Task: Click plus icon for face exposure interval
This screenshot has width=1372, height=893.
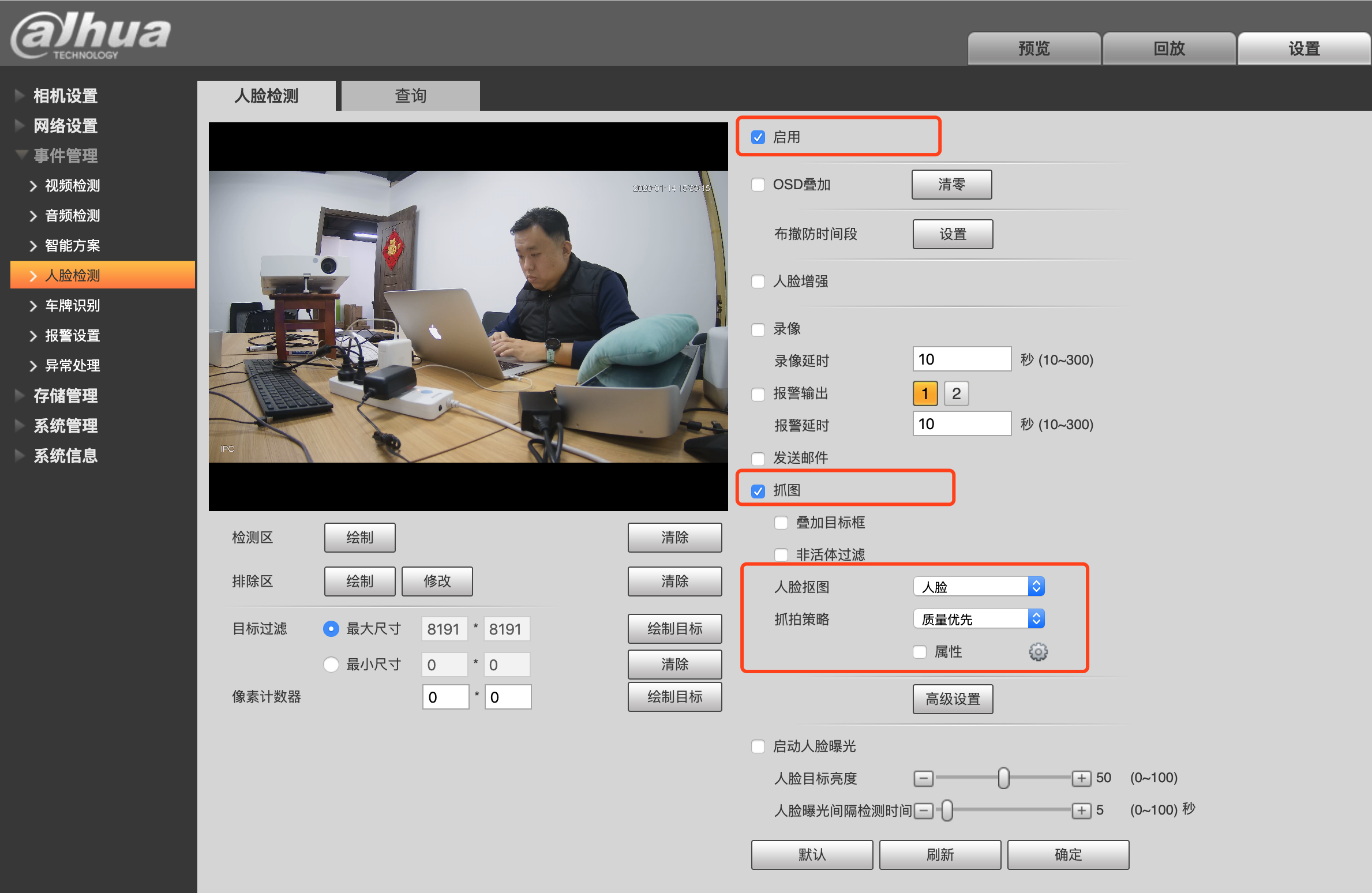Action: [x=1081, y=811]
